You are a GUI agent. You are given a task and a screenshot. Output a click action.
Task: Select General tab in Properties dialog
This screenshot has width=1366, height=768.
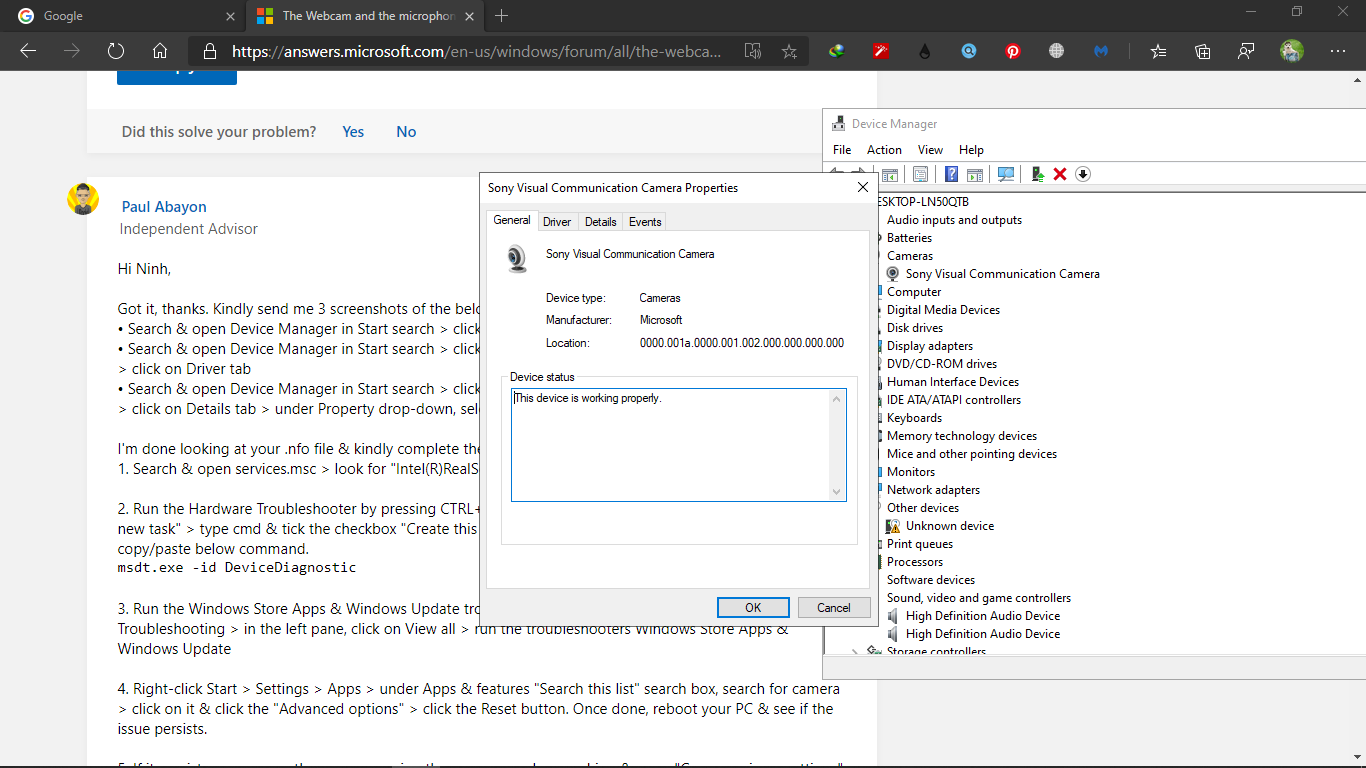pyautogui.click(x=512, y=220)
